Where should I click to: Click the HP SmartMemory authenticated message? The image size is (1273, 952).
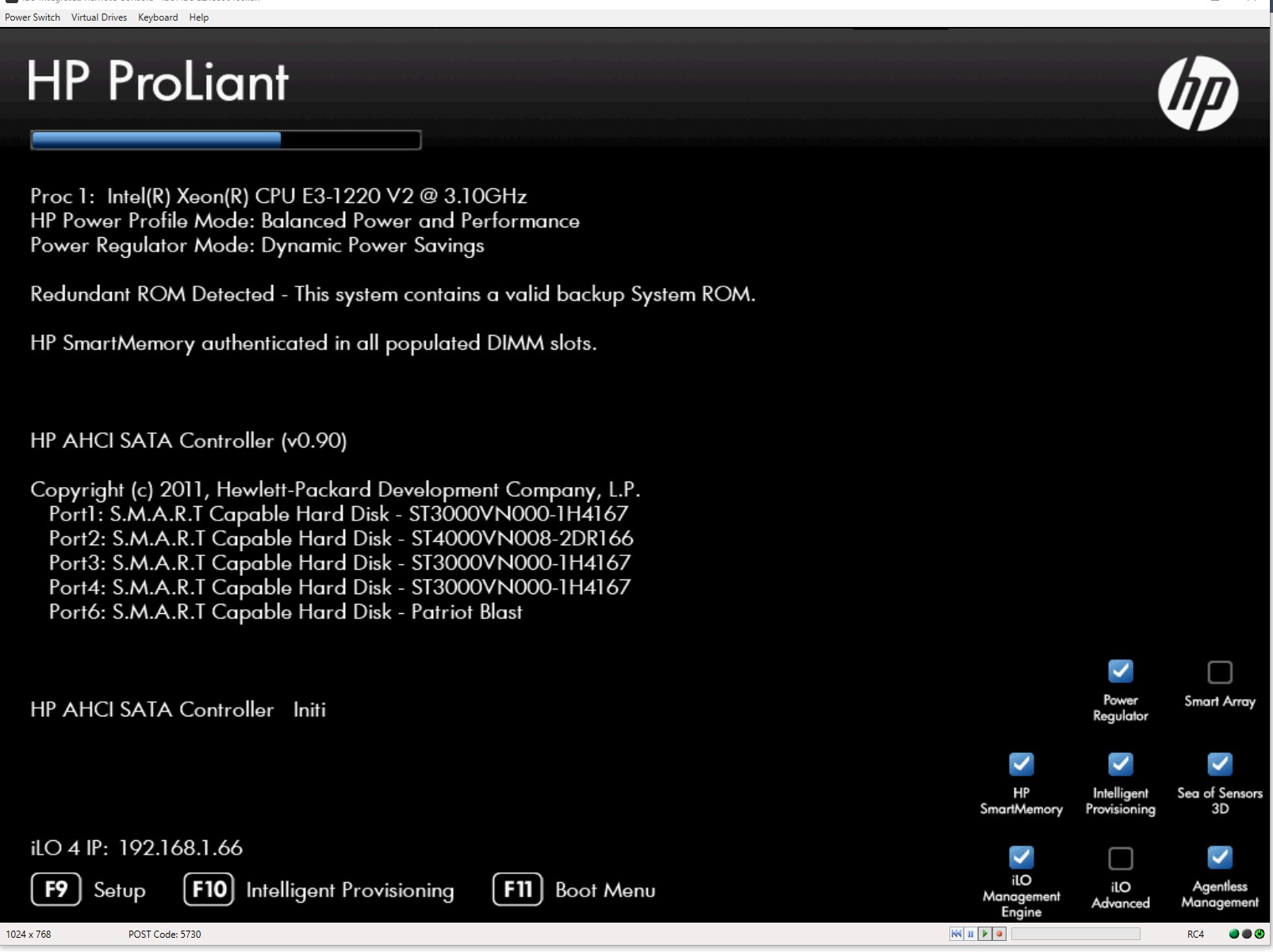point(313,344)
